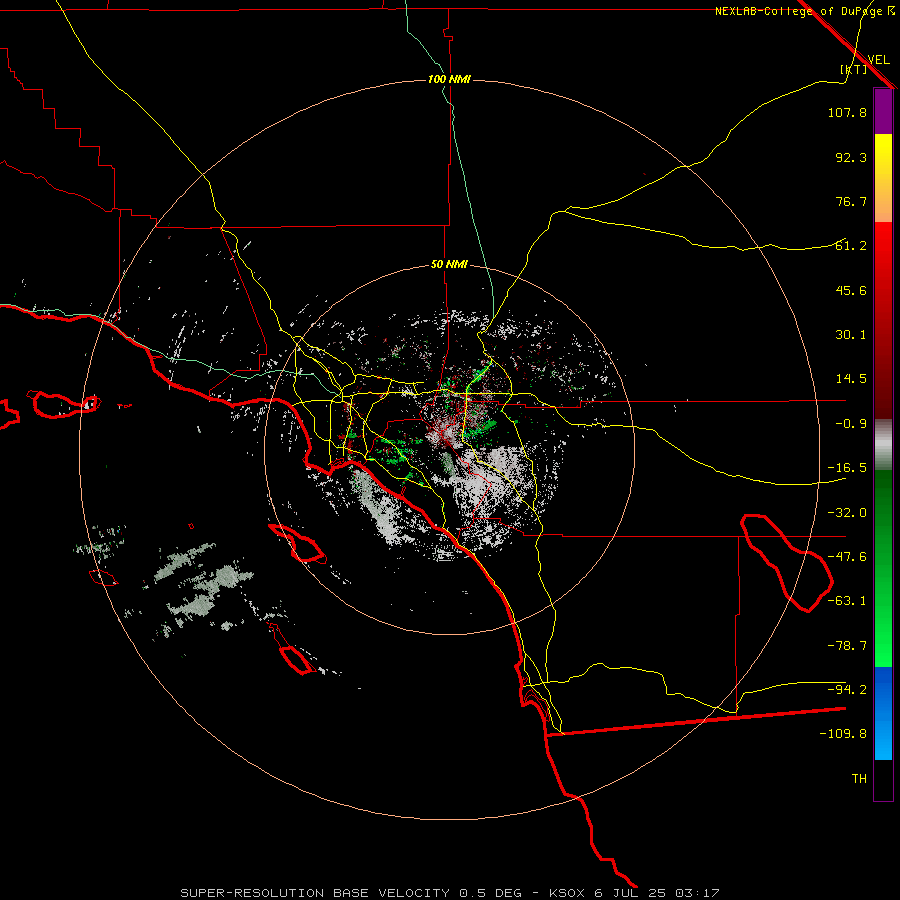The width and height of the screenshot is (900, 900).
Task: Click the [KT] units label
Action: point(854,69)
